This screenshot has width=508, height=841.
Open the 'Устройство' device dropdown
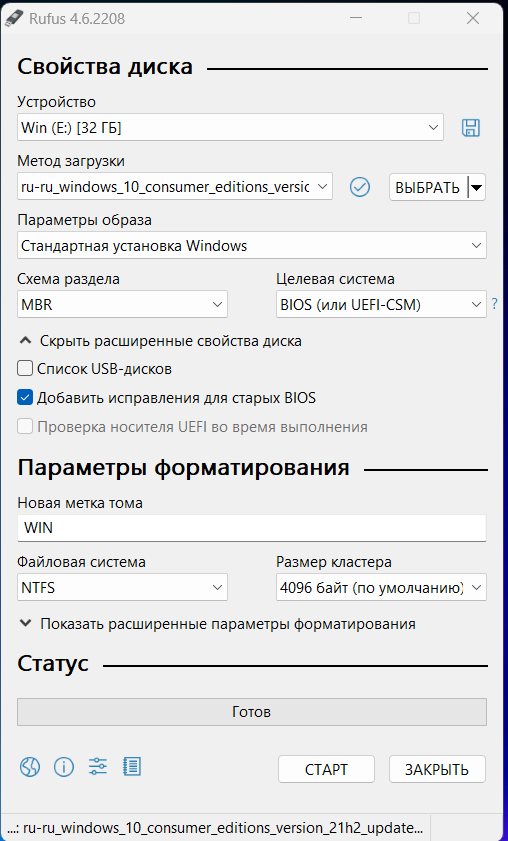(x=230, y=127)
